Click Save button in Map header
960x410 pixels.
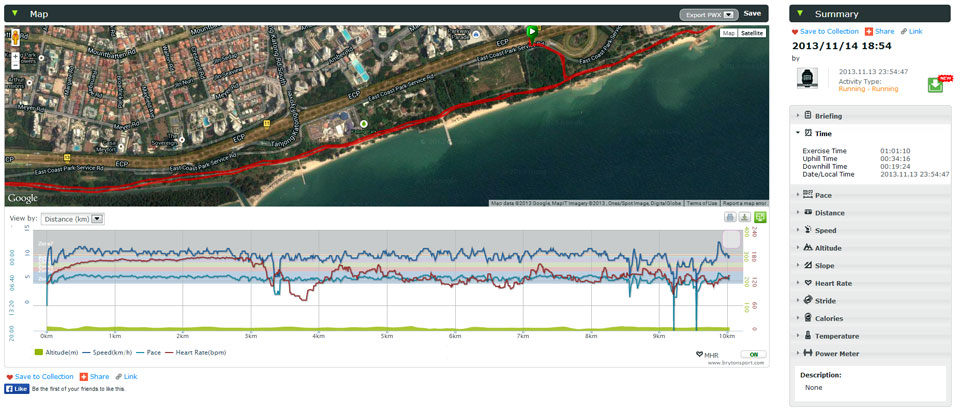tap(752, 14)
